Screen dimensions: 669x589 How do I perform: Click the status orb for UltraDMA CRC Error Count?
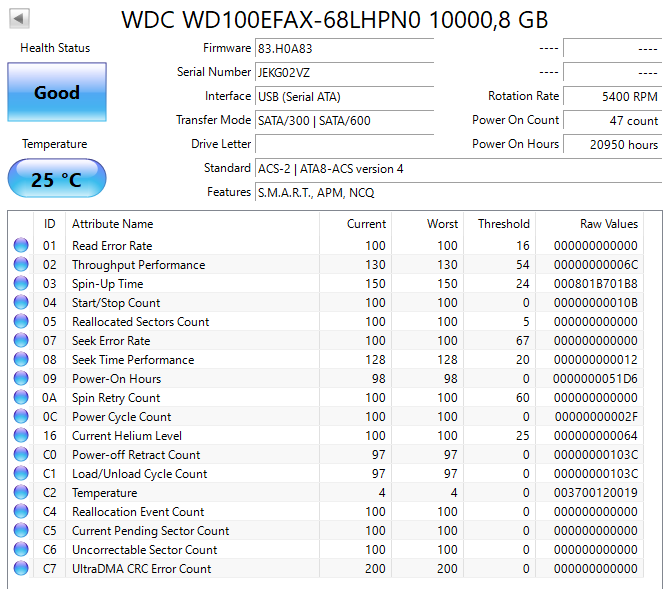(x=21, y=569)
